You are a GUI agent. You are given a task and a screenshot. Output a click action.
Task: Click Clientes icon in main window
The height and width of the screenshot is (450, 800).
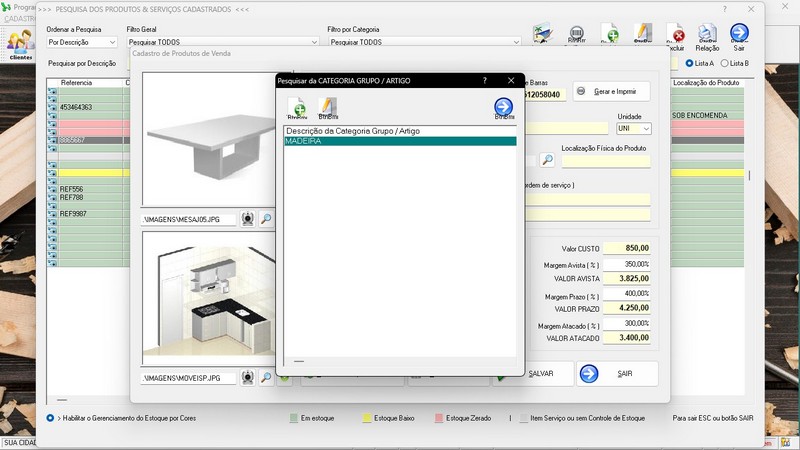coord(20,45)
